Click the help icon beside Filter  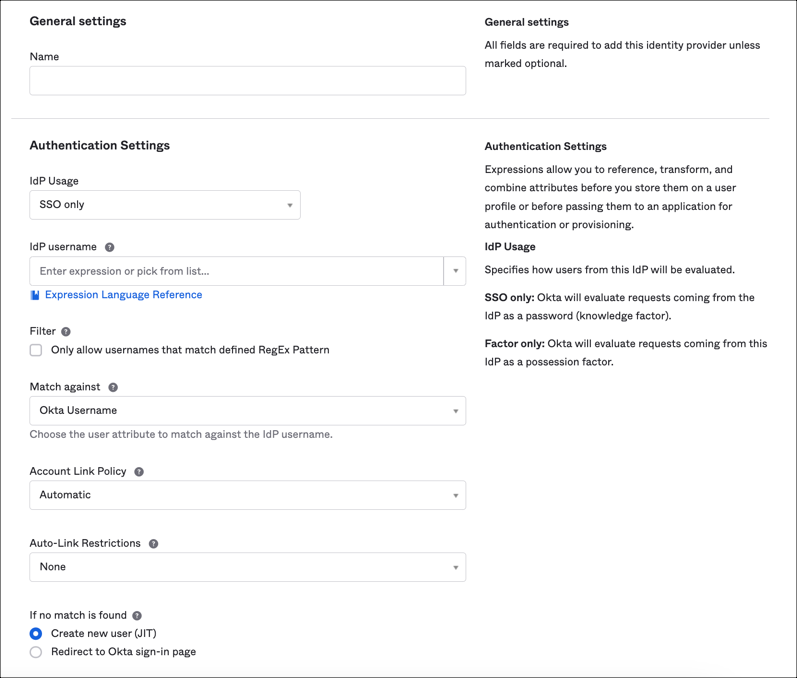click(x=66, y=331)
